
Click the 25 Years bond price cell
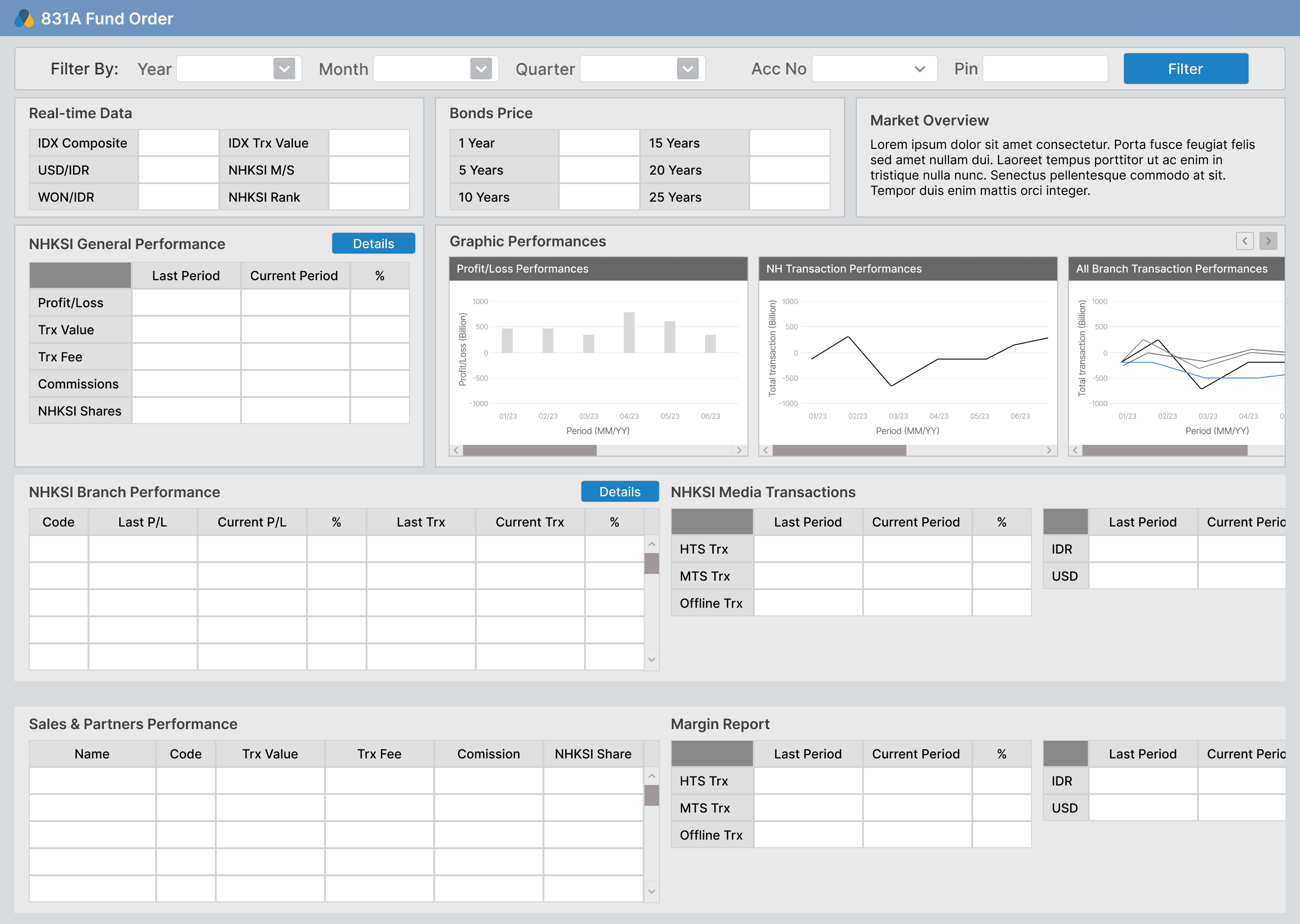click(x=789, y=197)
